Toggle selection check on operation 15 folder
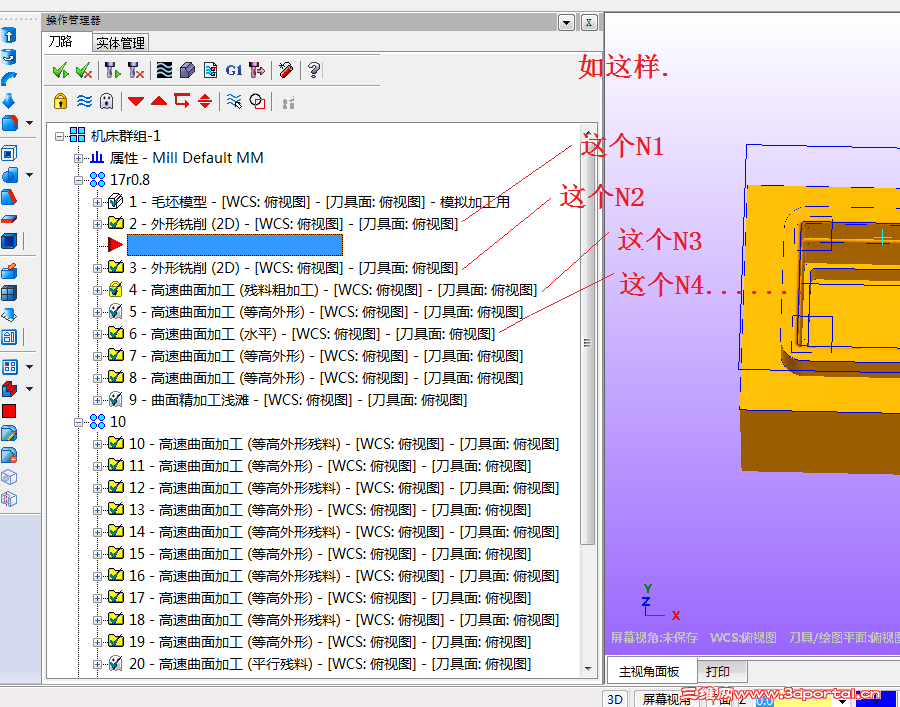The width and height of the screenshot is (900, 707). point(115,554)
